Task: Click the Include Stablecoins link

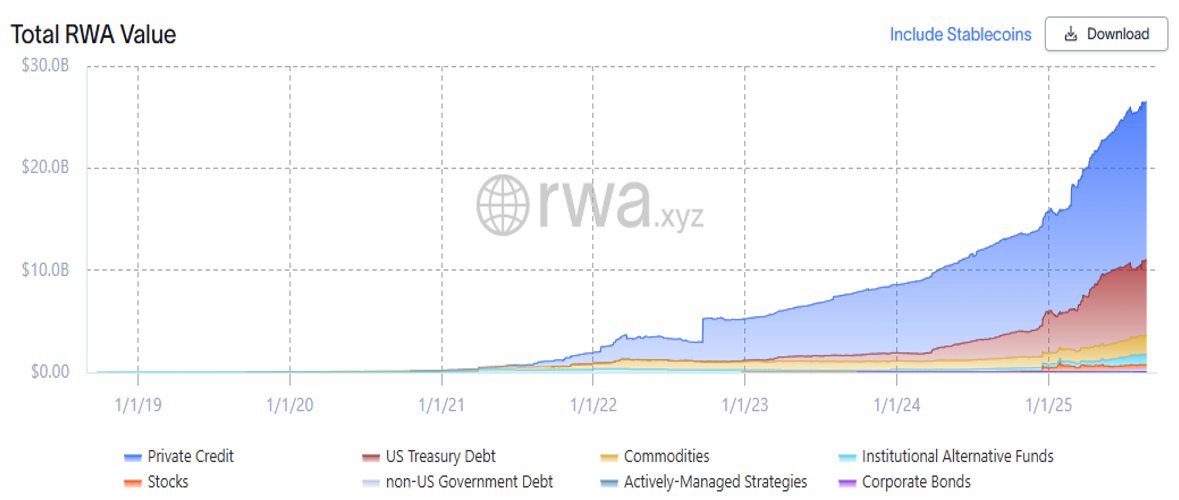Action: pyautogui.click(x=960, y=35)
